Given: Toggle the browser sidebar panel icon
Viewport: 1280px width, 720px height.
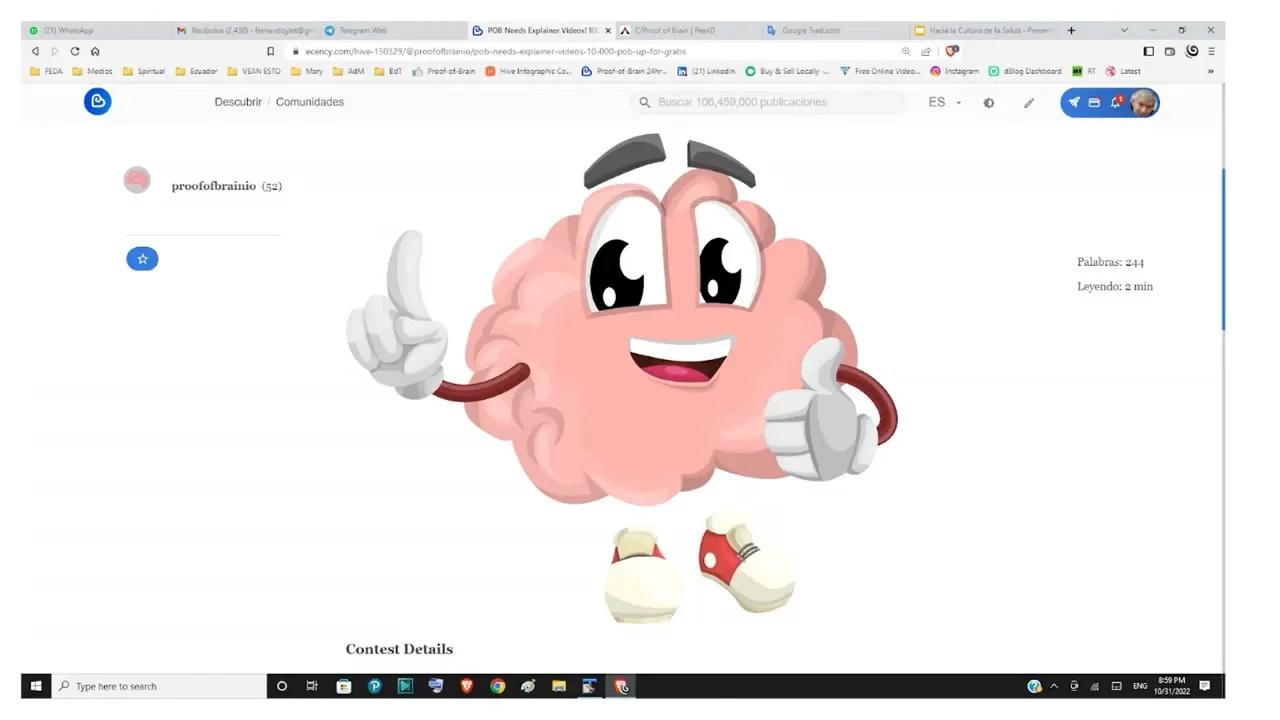Looking at the screenshot, I should [x=1149, y=51].
